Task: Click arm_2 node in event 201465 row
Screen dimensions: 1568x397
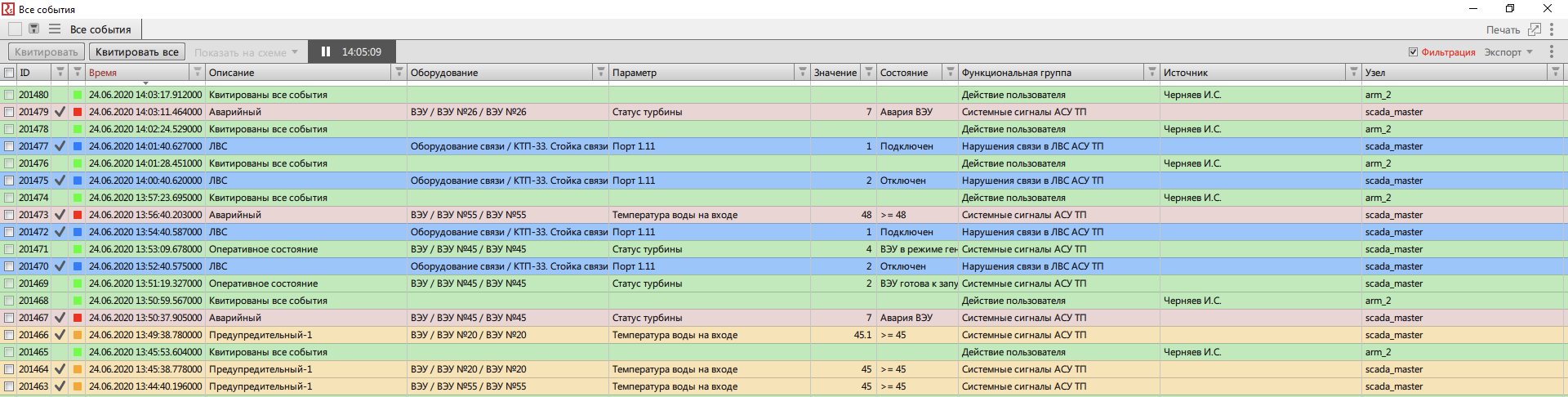Action: [1378, 352]
